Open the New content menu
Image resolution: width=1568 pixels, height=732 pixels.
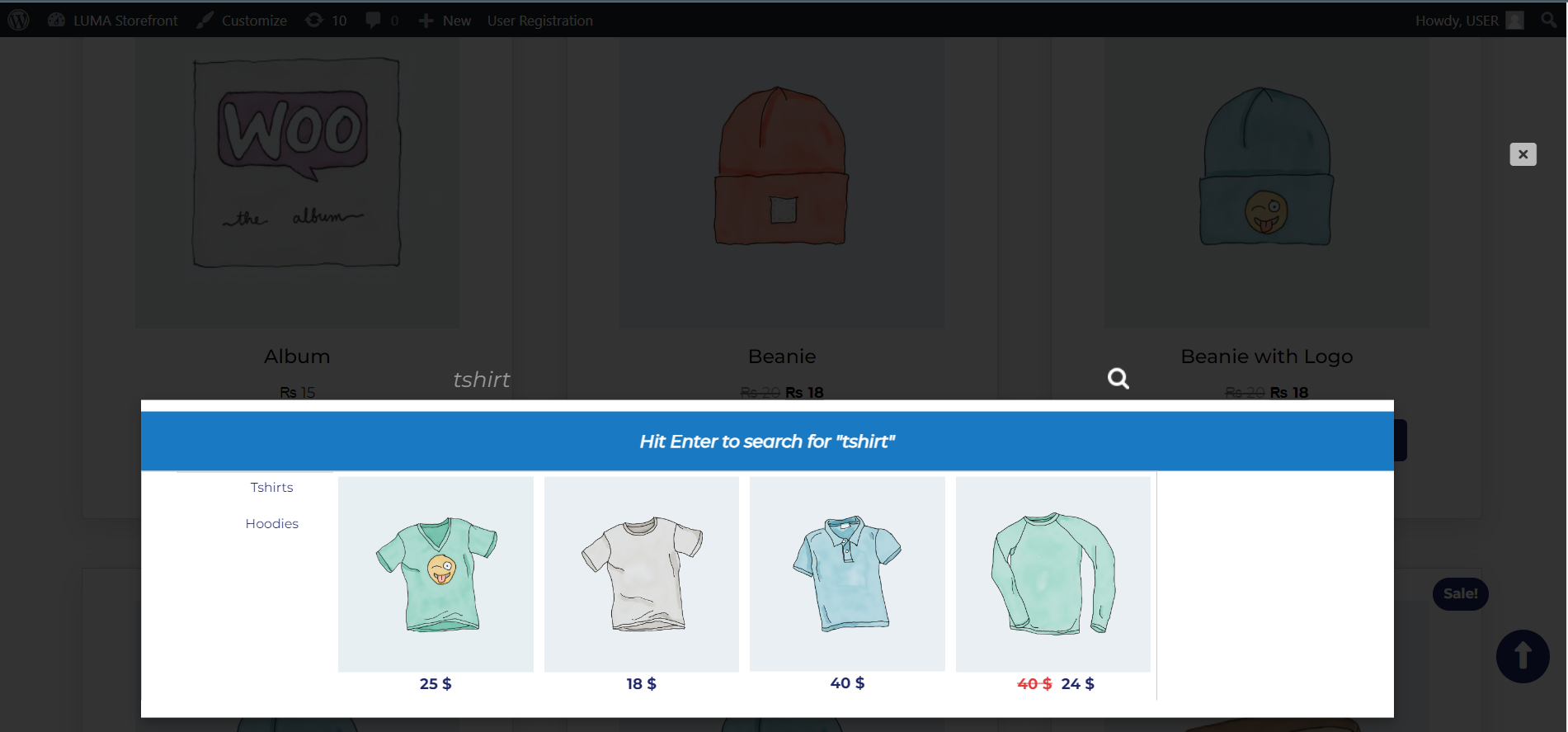coord(445,21)
